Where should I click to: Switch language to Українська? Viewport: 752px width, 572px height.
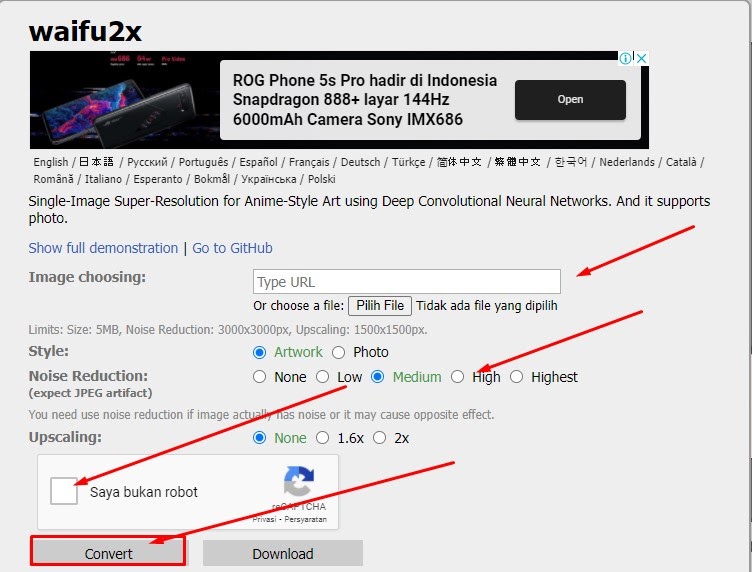coord(269,179)
